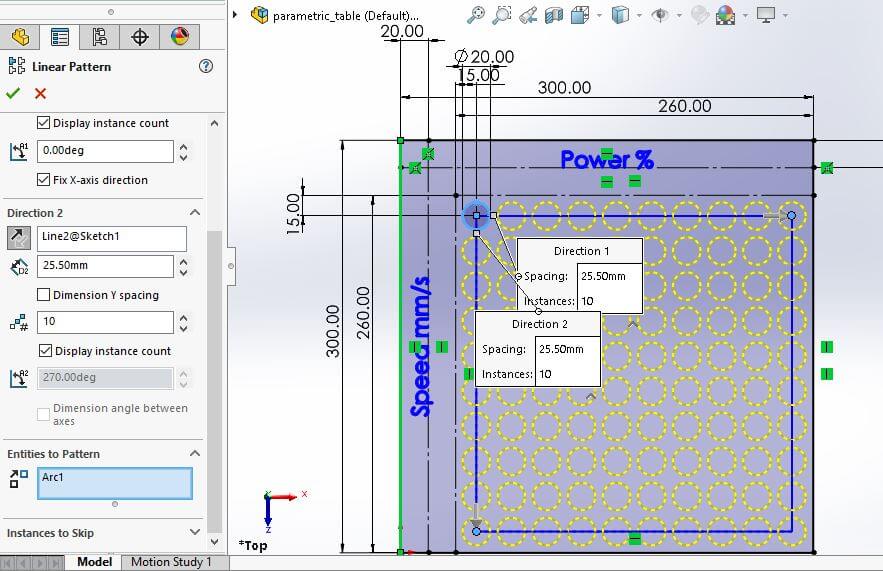Open View Settings dropdown arrow
Image resolution: width=883 pixels, height=571 pixels.
click(x=785, y=16)
